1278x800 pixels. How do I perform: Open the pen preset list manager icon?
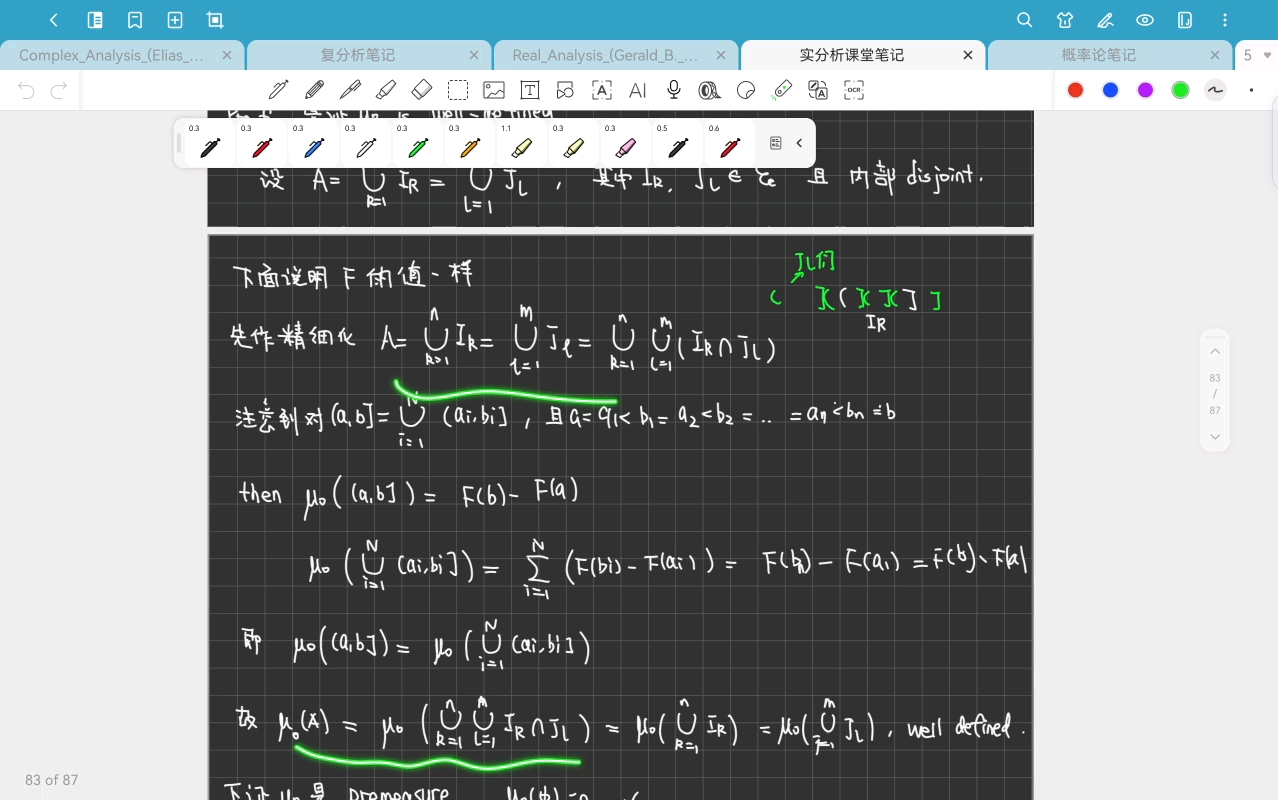[x=776, y=143]
